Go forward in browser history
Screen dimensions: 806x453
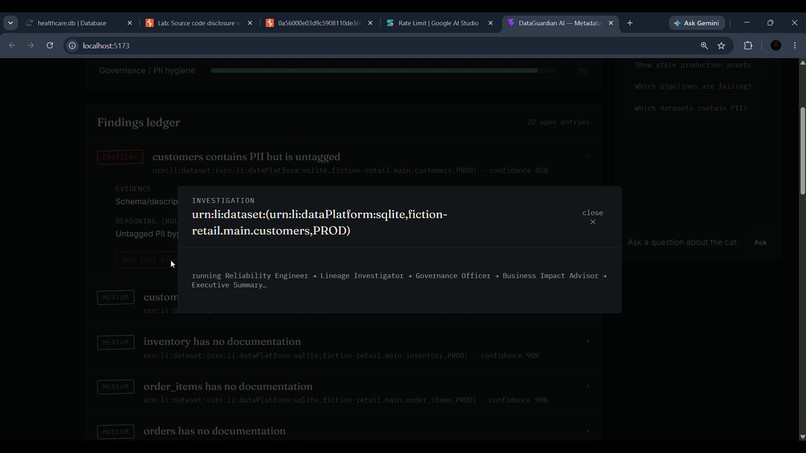coord(31,46)
